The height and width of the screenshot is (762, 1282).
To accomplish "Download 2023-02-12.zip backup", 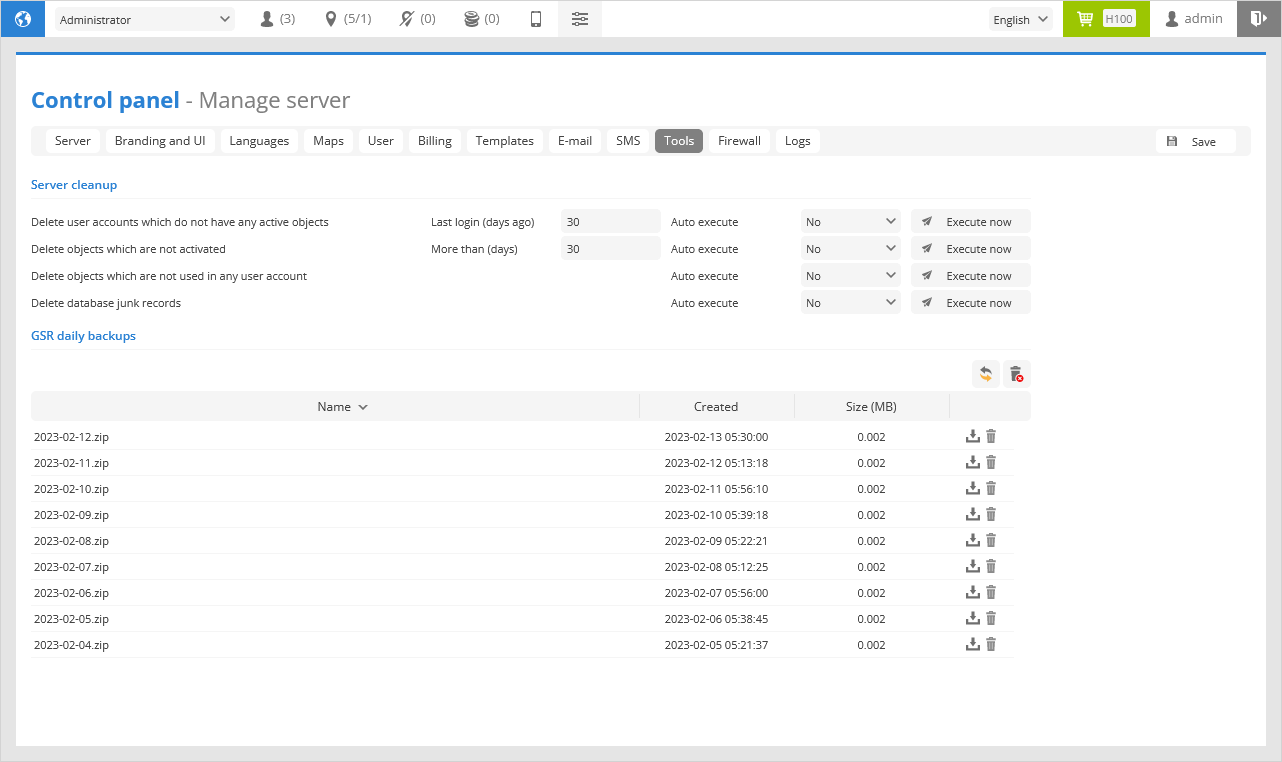I will (972, 436).
